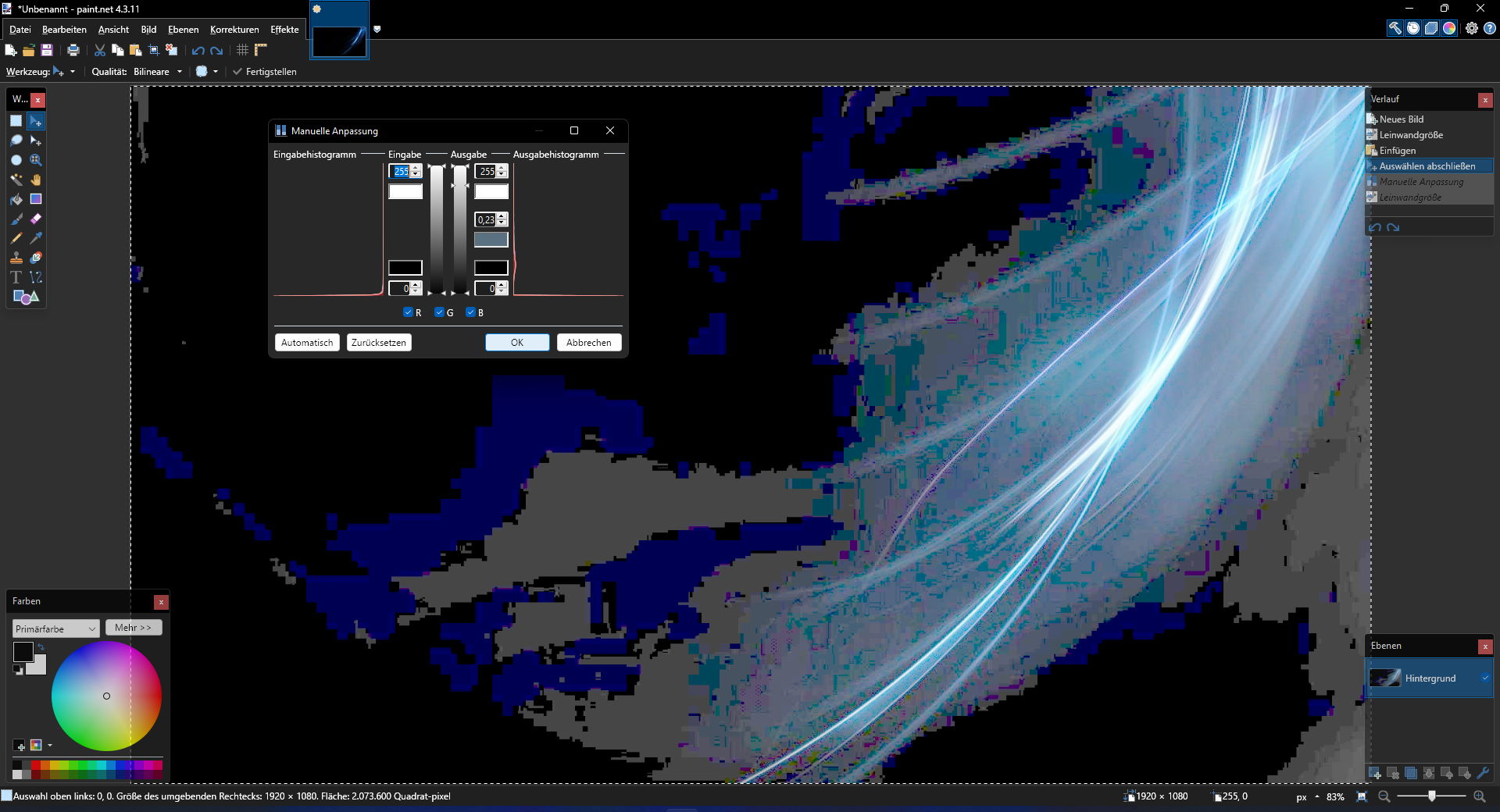Click the Mehr >> button
Viewport: 1500px width, 812px height.
134,628
